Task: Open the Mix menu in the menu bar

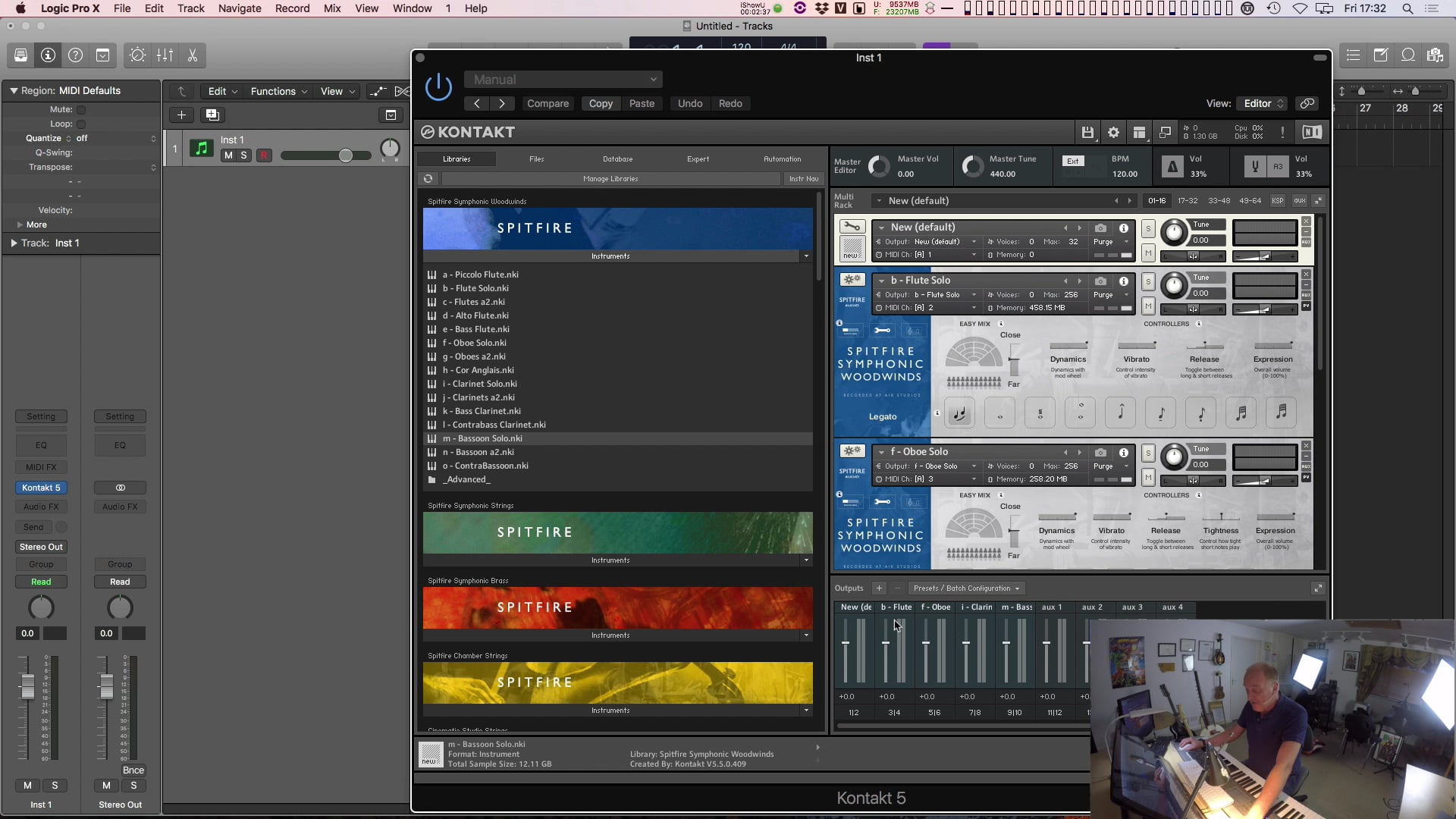Action: tap(331, 8)
